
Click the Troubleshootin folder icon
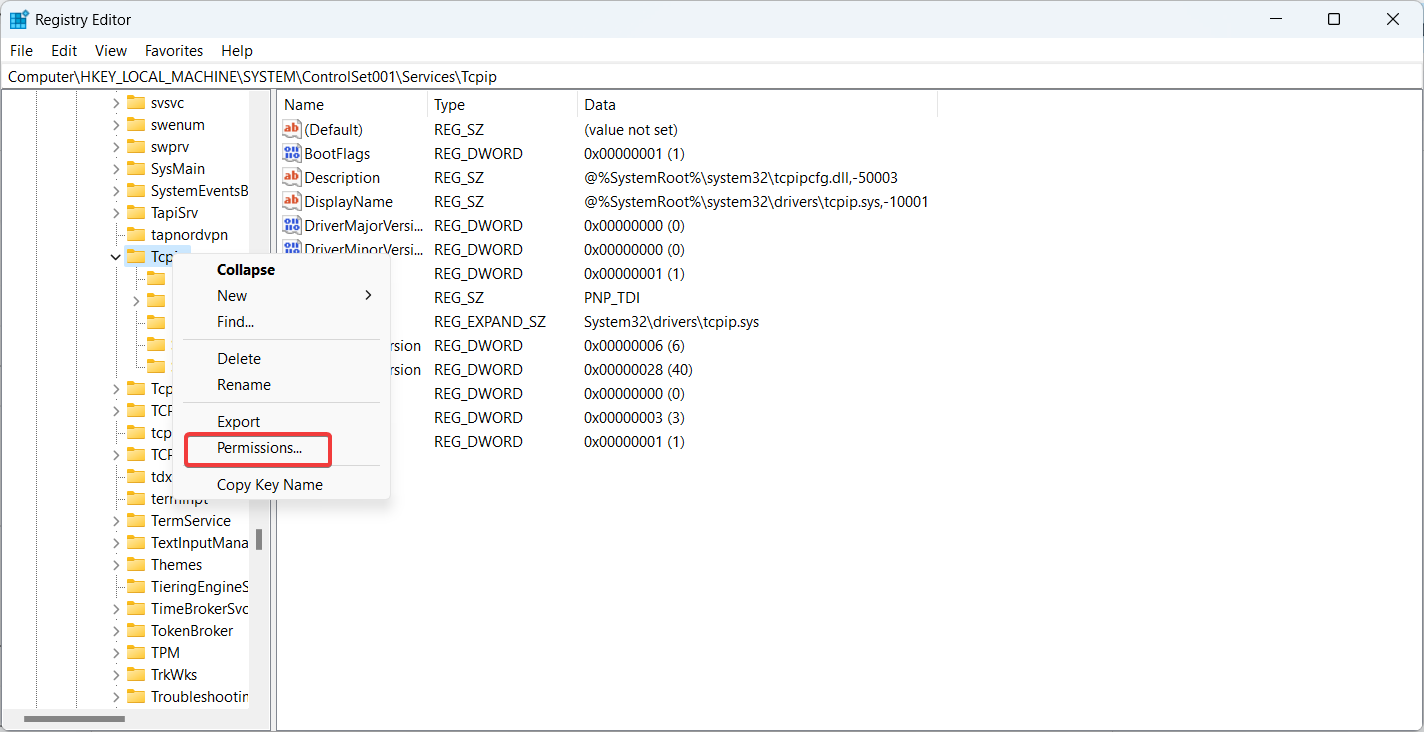(136, 697)
